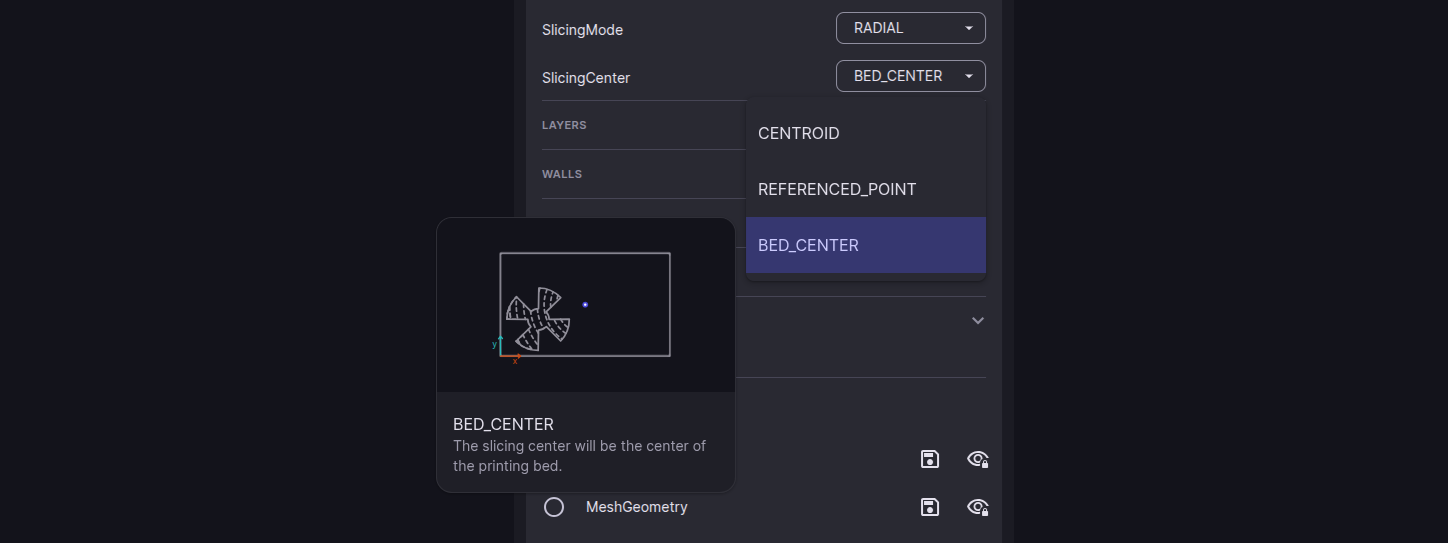Choose REFERENCED_POINT from the slicing center list

coord(837,189)
